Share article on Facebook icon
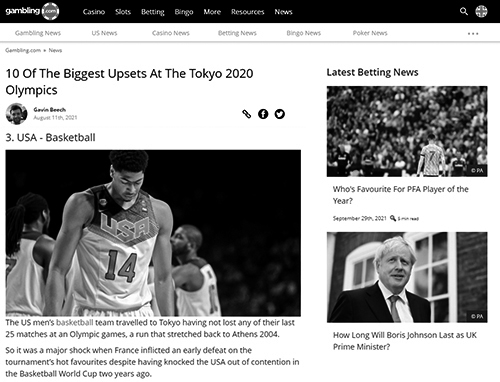This screenshot has height=382, width=500. coord(263,114)
